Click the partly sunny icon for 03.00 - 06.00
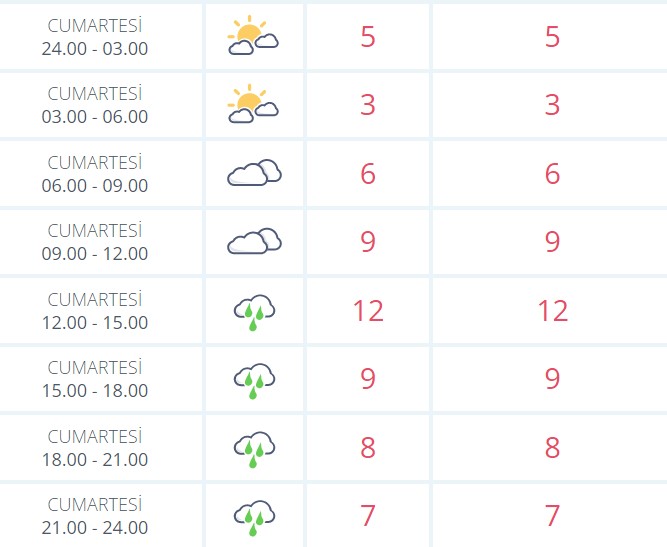667x547 pixels. tap(253, 104)
